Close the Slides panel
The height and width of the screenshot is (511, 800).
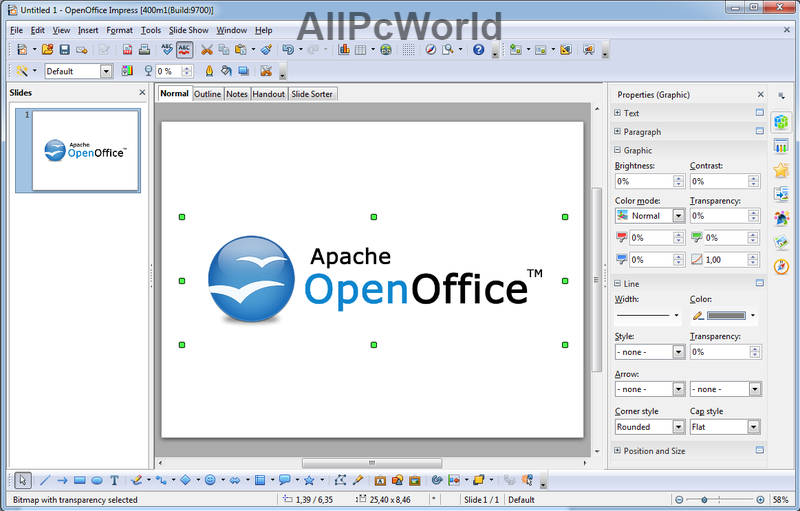142,92
